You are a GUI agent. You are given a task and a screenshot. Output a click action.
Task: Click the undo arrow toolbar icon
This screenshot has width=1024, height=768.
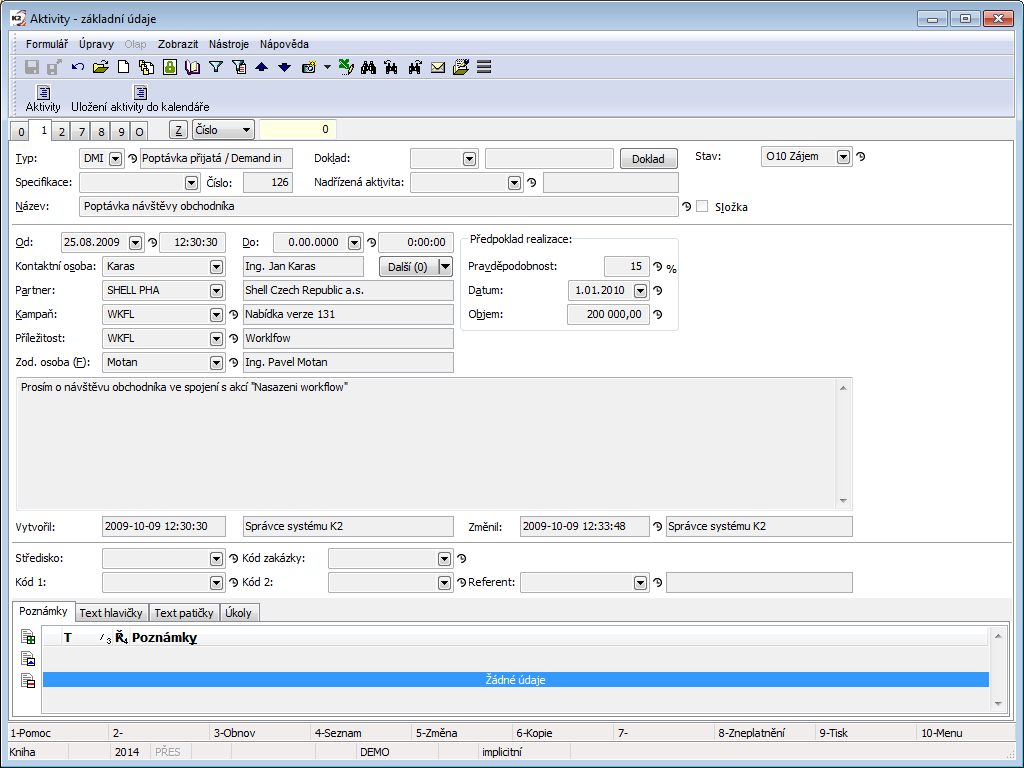(78, 67)
